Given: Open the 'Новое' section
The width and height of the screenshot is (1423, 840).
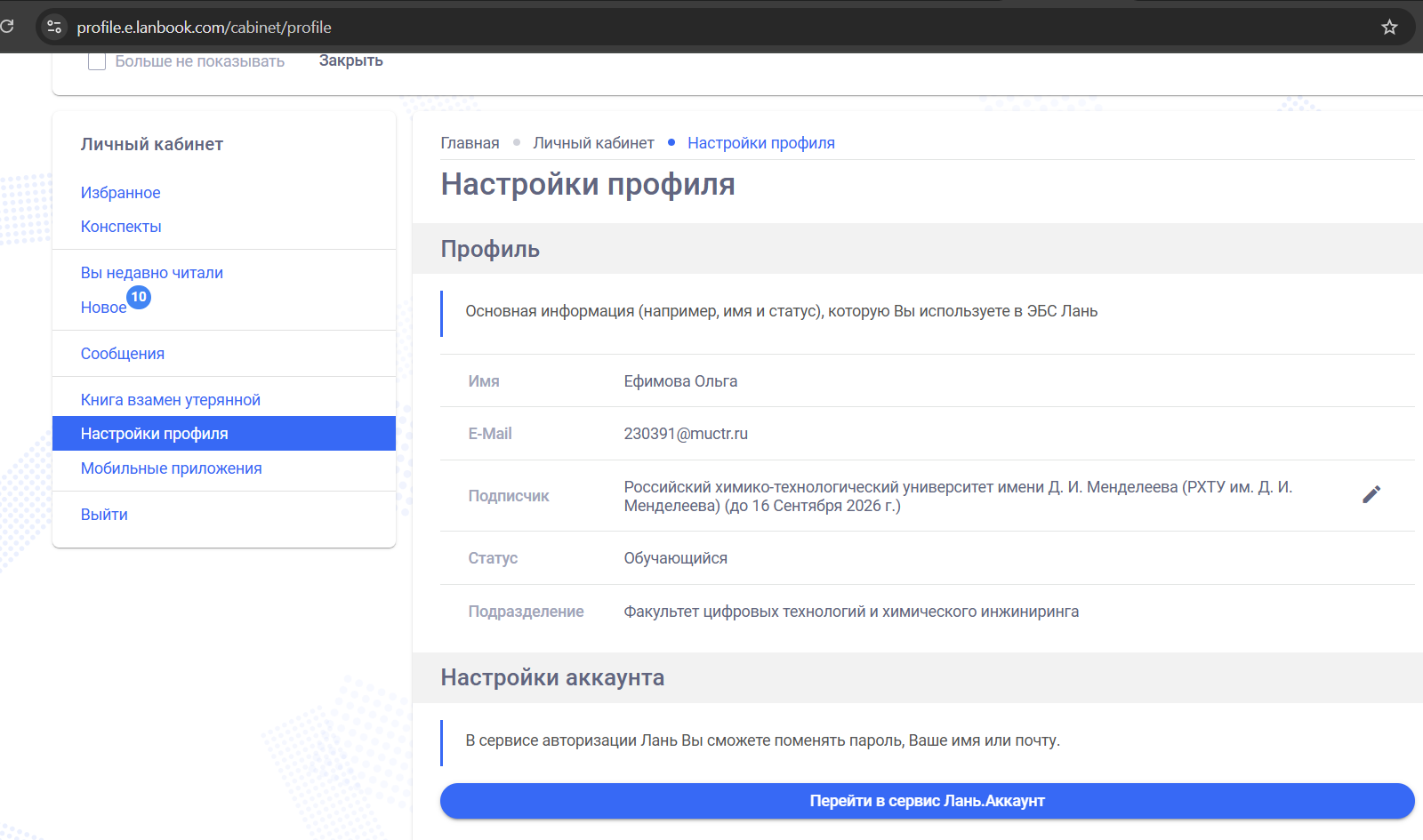Looking at the screenshot, I should 103,308.
